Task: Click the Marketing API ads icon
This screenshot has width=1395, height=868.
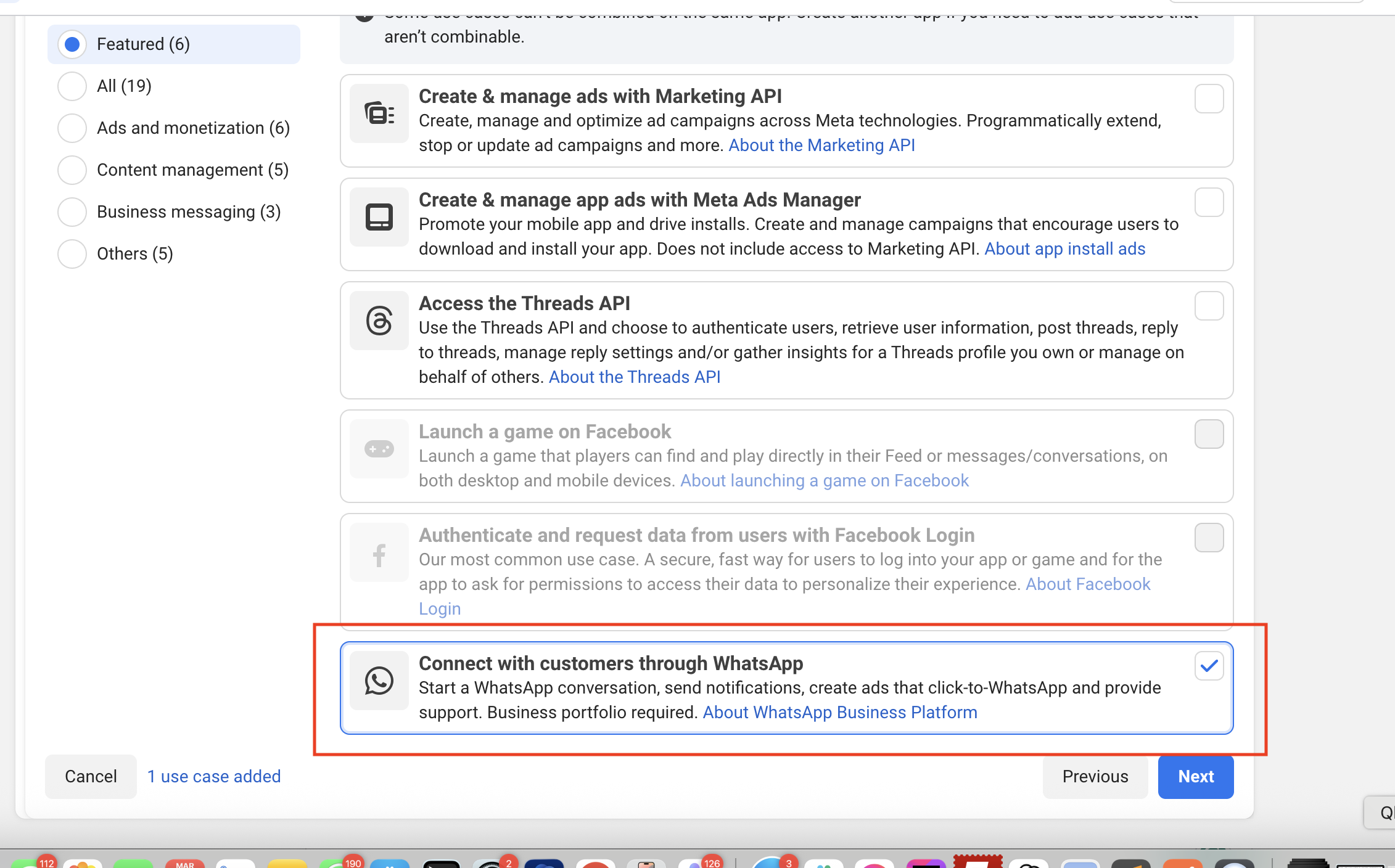Action: [379, 113]
